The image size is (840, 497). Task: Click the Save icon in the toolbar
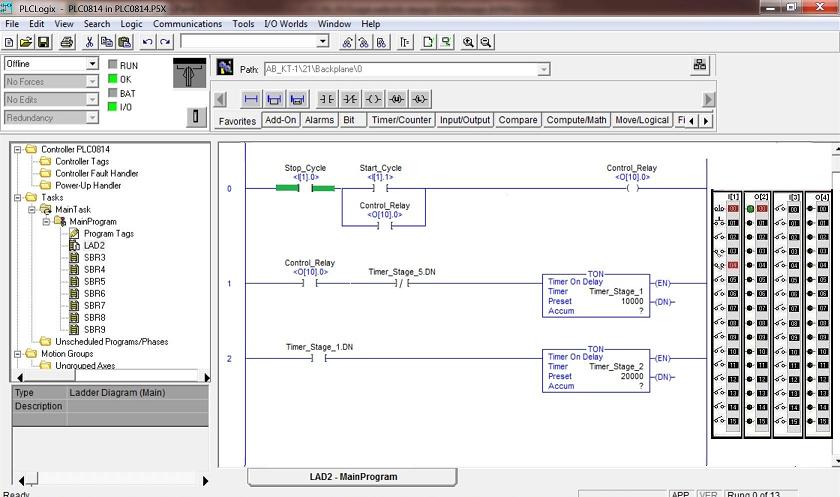click(44, 42)
